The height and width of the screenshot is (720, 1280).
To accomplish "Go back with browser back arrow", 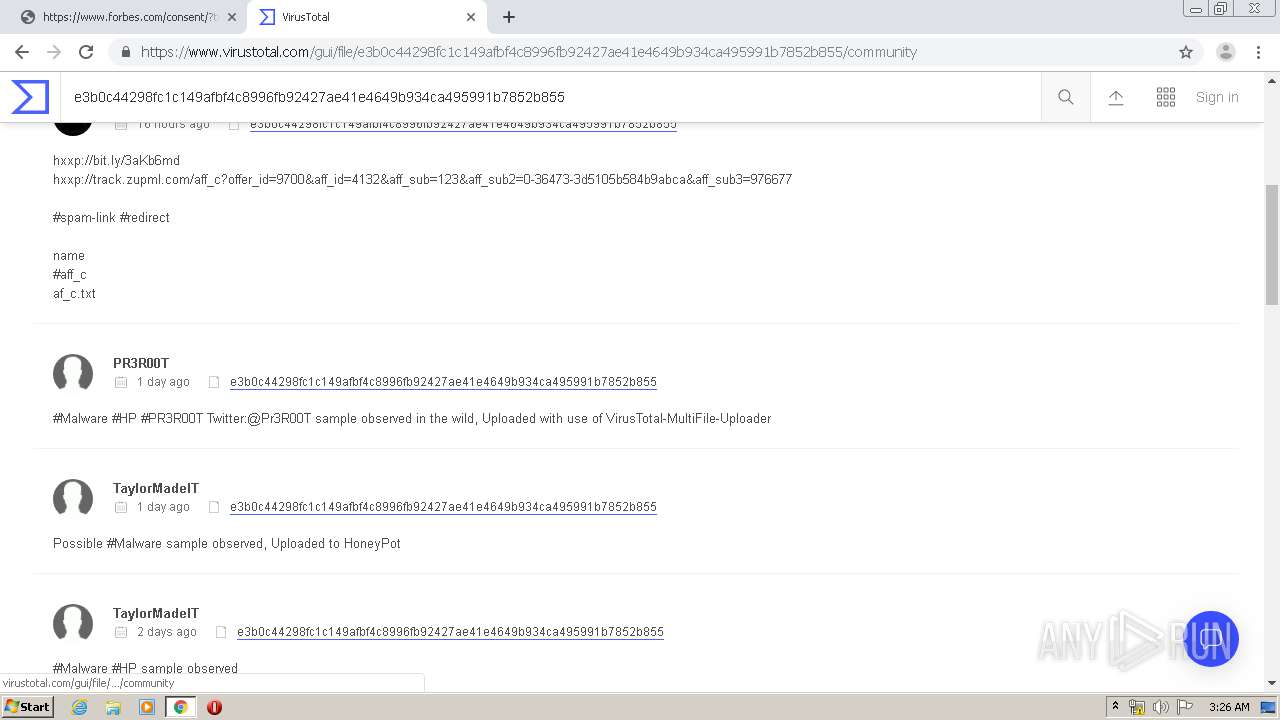I will (22, 52).
